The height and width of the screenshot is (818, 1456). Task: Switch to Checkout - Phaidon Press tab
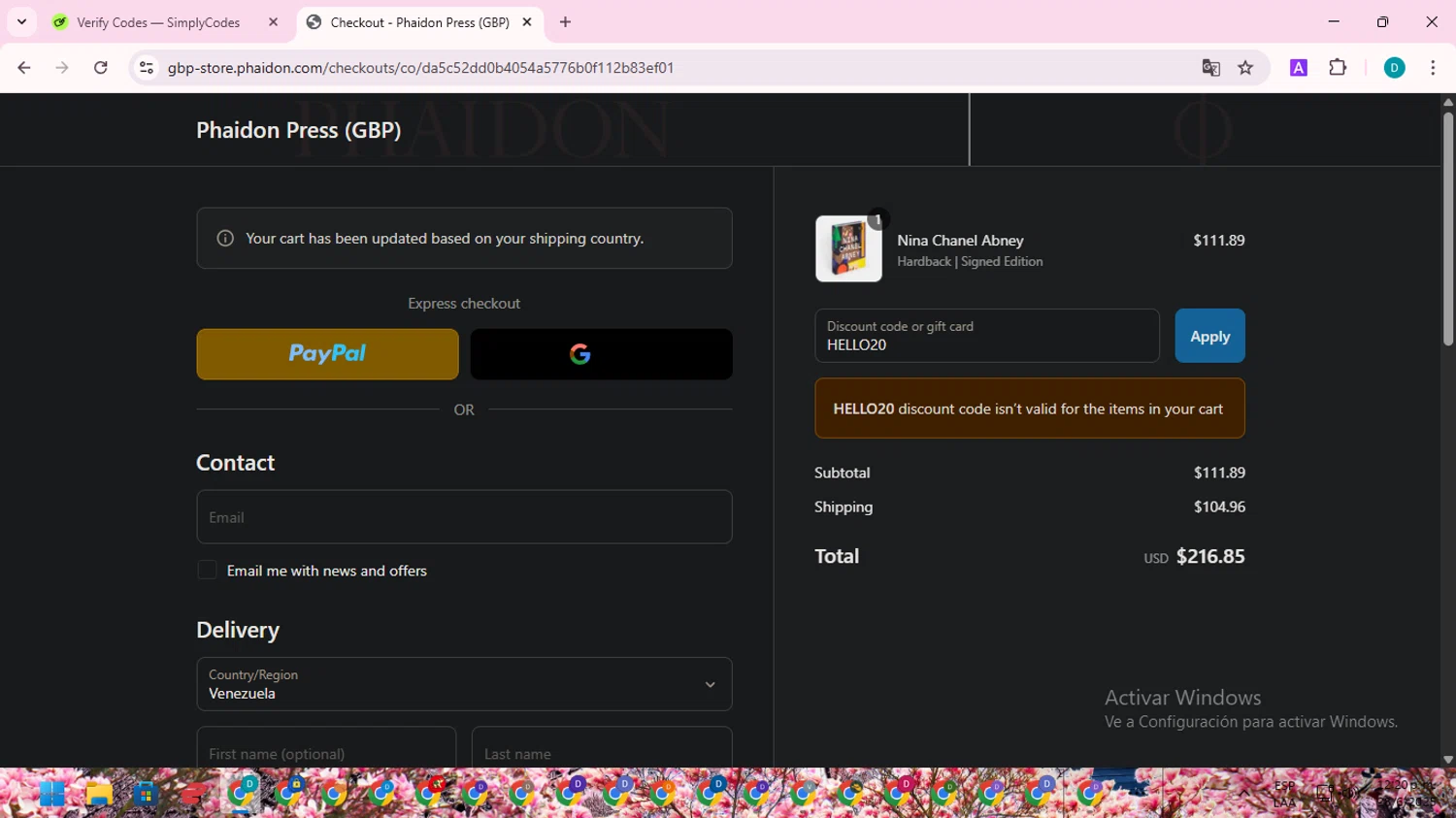pos(419,22)
